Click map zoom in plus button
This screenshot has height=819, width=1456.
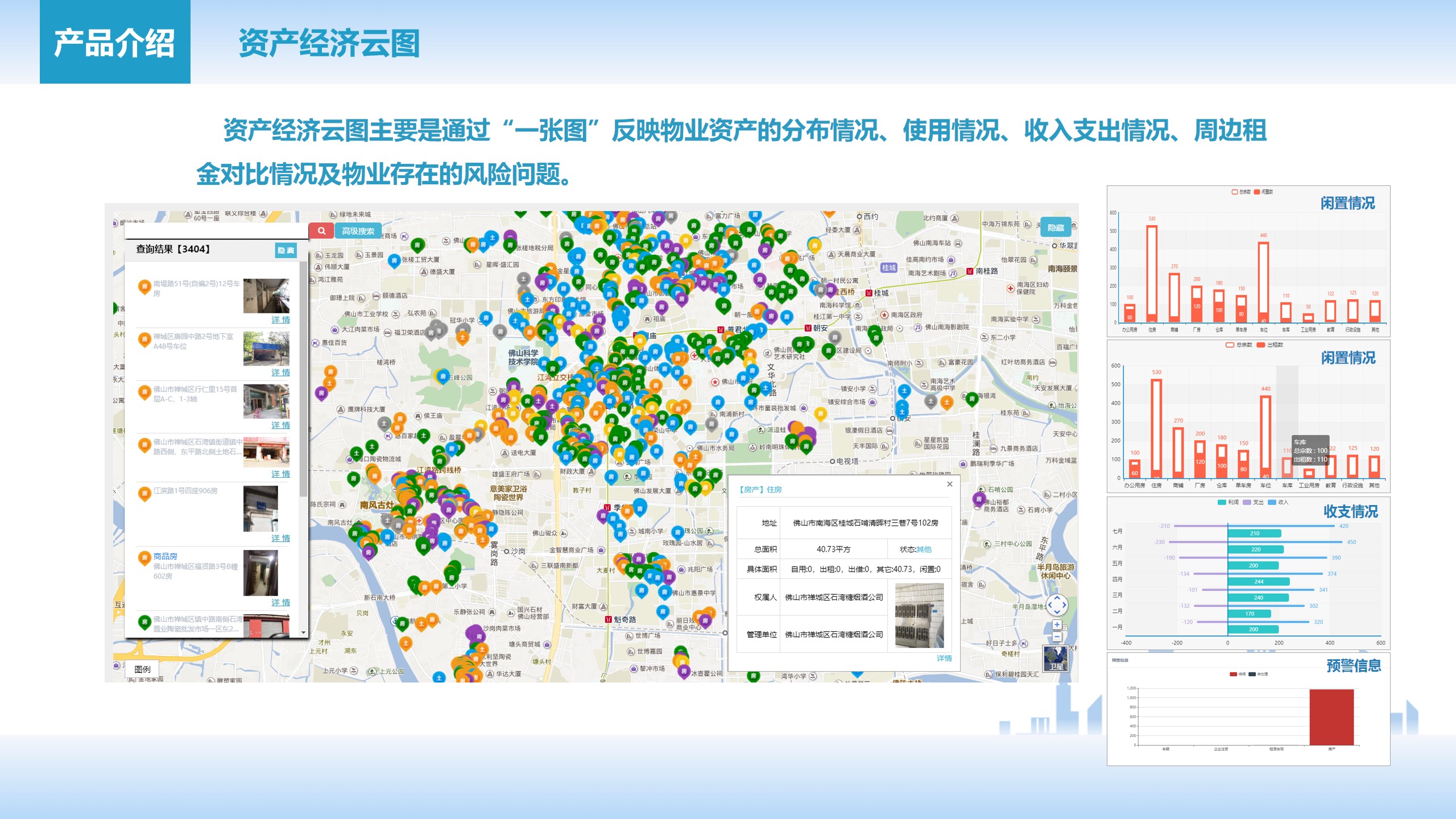click(1057, 624)
